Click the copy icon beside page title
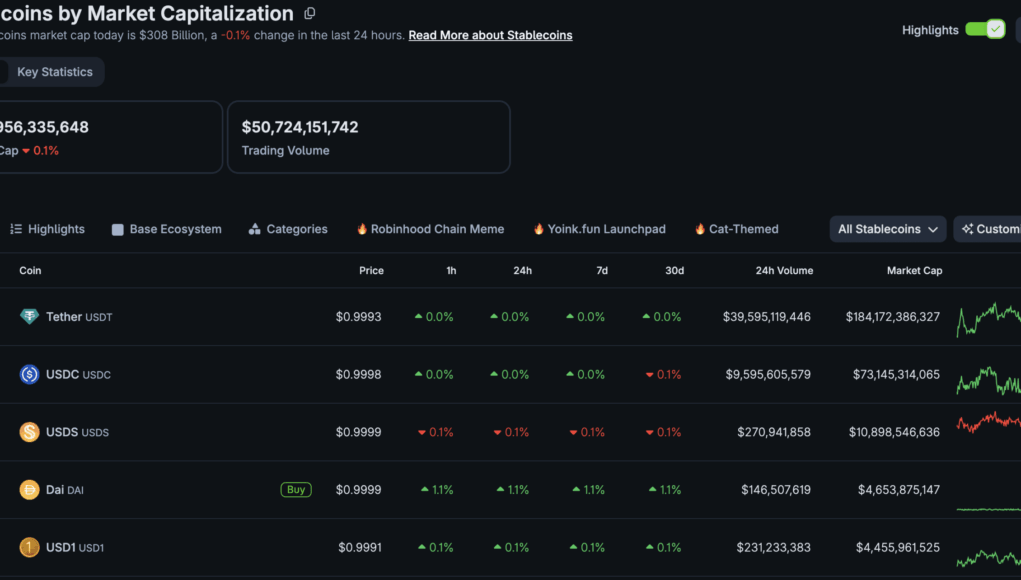 [310, 13]
